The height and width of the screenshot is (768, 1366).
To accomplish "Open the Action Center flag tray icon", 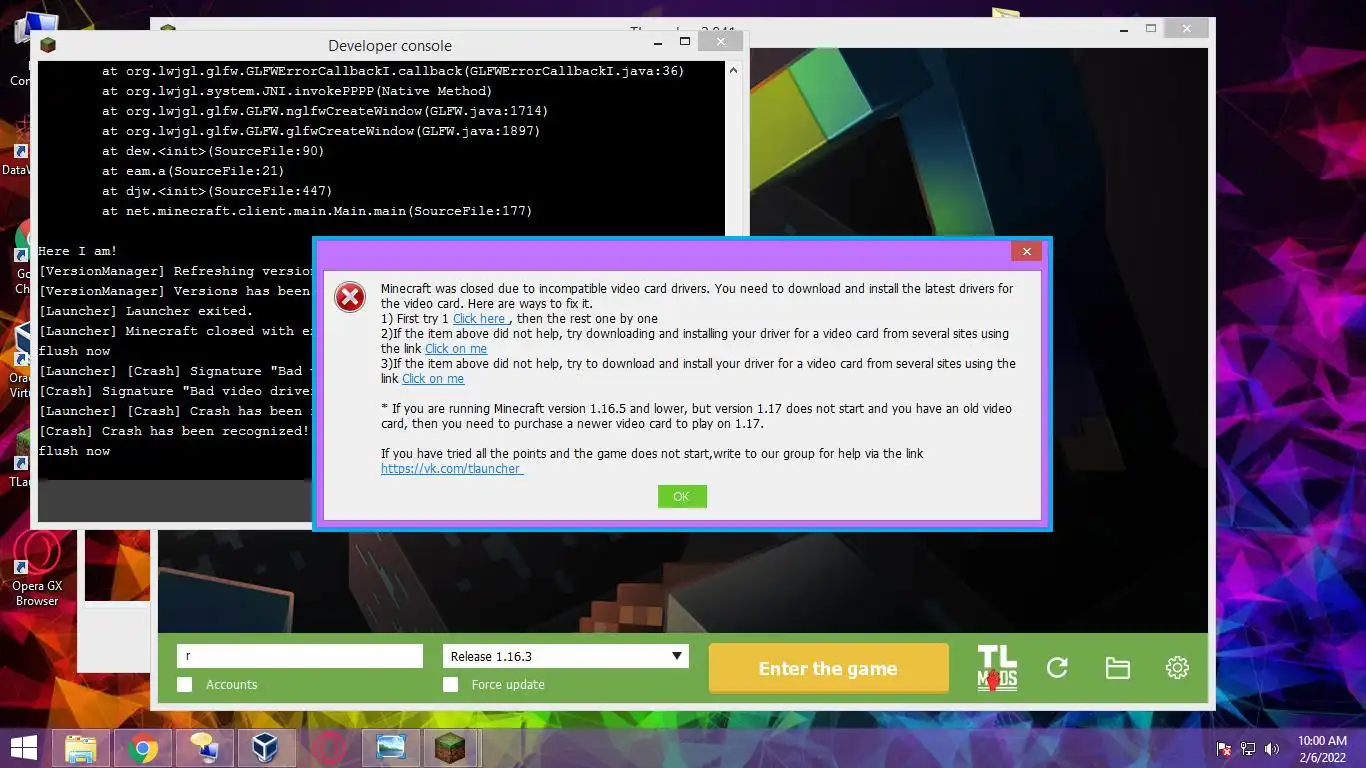I will [1224, 748].
